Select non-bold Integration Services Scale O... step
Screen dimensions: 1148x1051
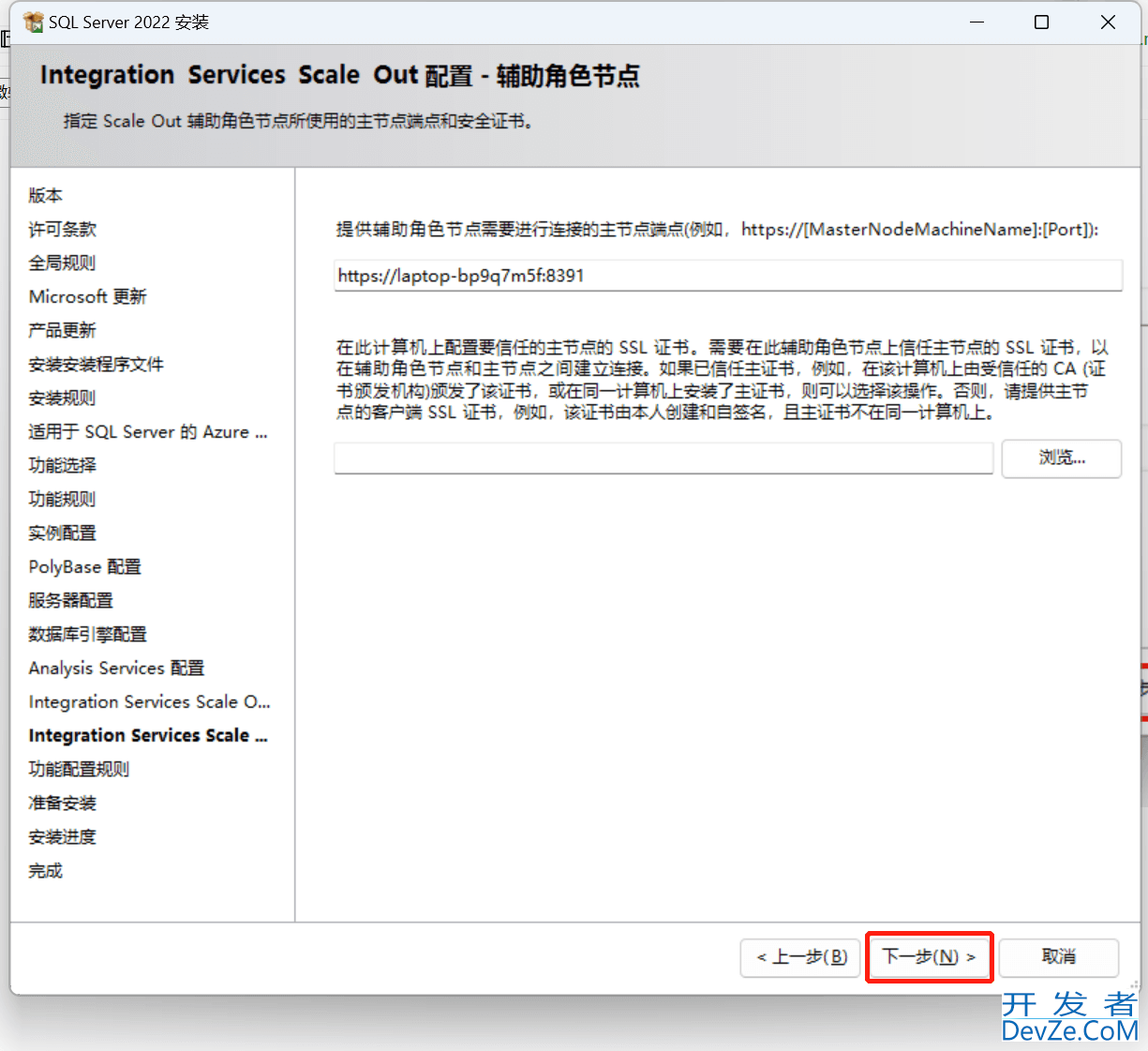pyautogui.click(x=149, y=701)
